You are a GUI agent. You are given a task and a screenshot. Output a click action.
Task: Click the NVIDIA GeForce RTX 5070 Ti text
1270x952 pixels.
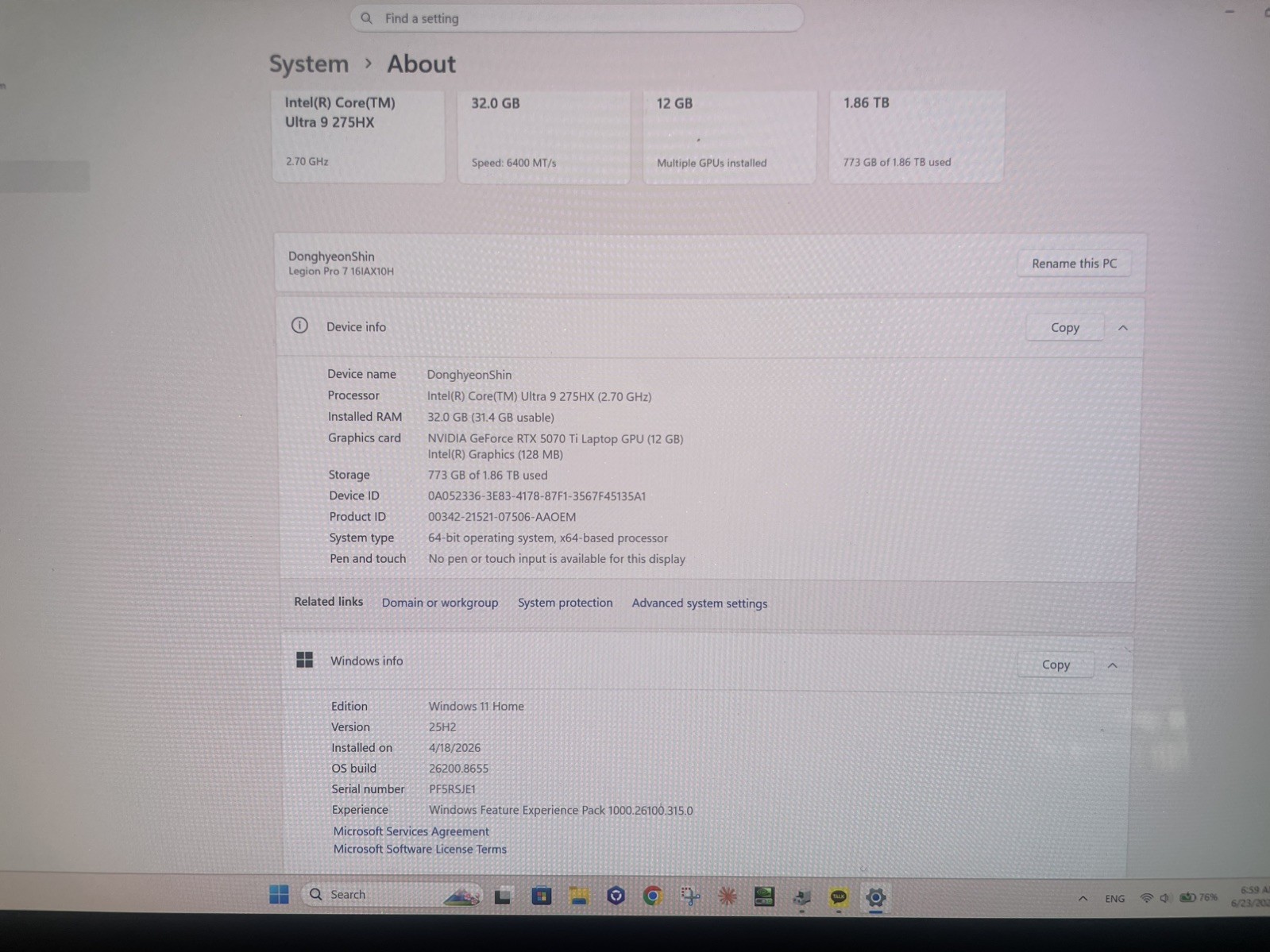point(555,438)
